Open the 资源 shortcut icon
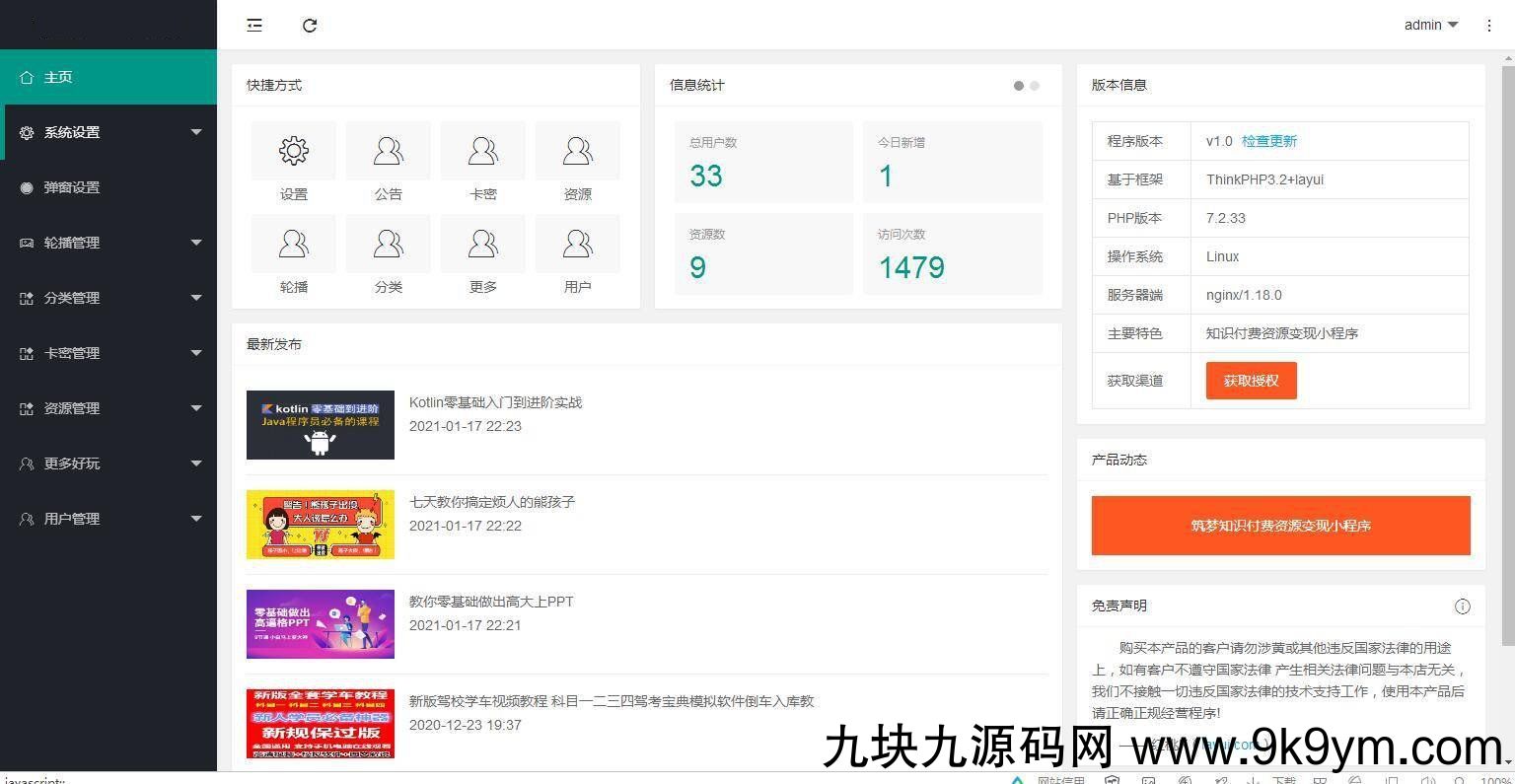 click(x=578, y=151)
